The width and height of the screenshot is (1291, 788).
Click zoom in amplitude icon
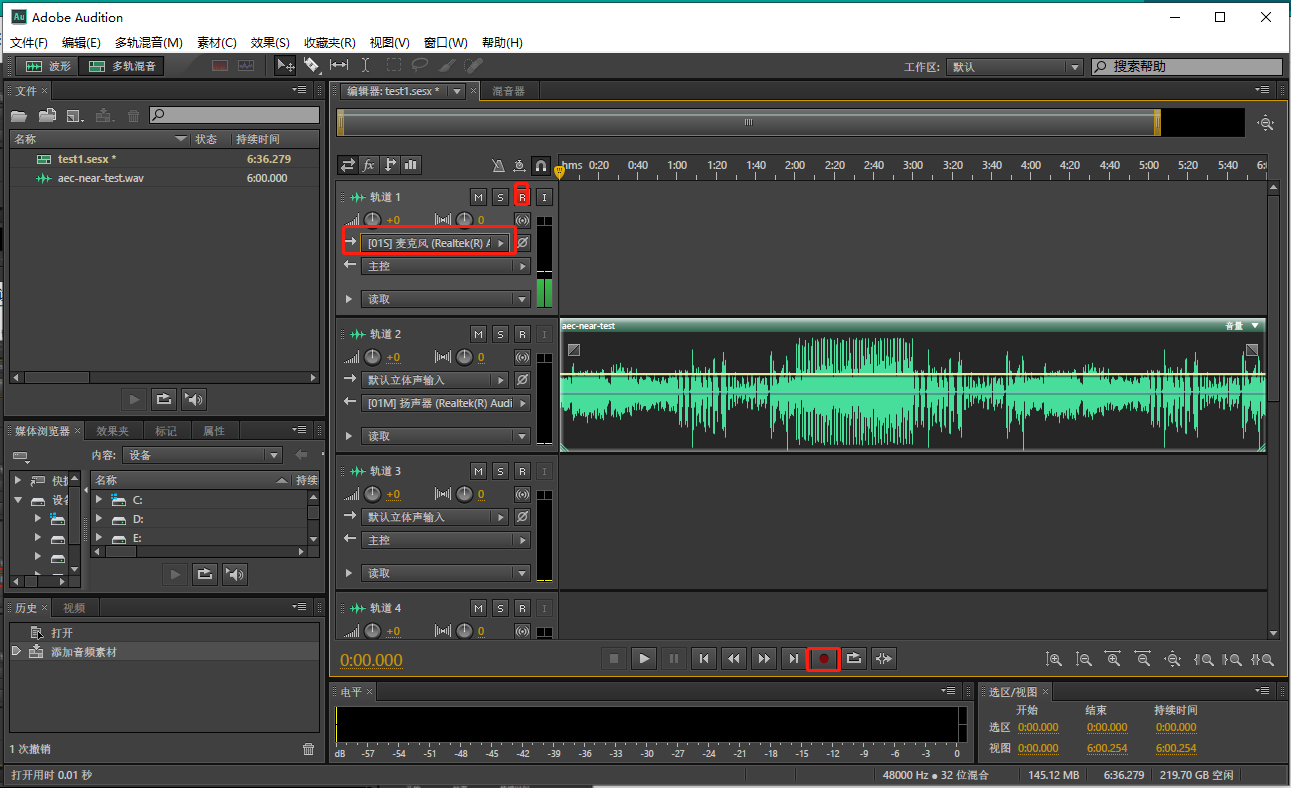pos(1054,660)
